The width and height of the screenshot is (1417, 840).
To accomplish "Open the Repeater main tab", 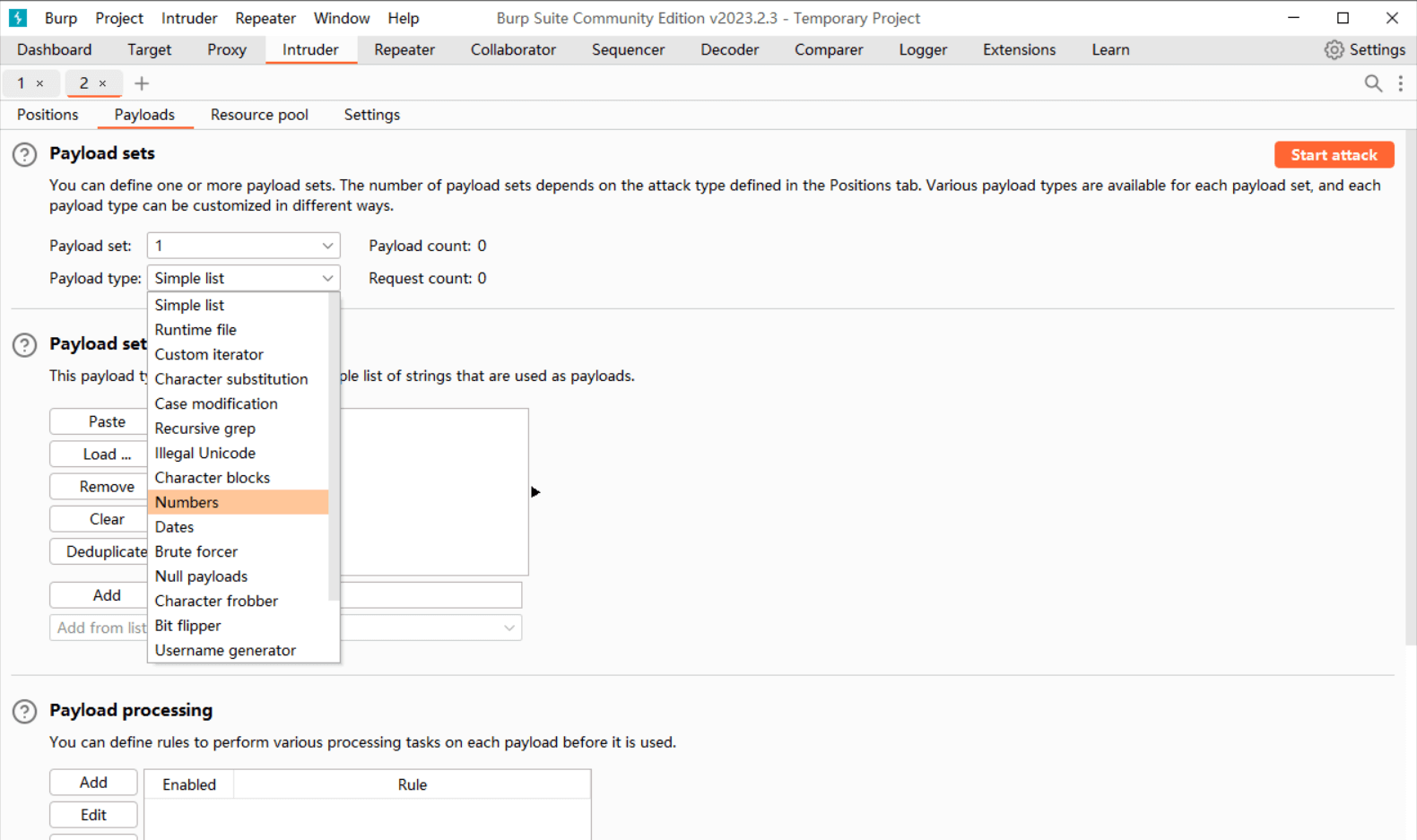I will [404, 50].
